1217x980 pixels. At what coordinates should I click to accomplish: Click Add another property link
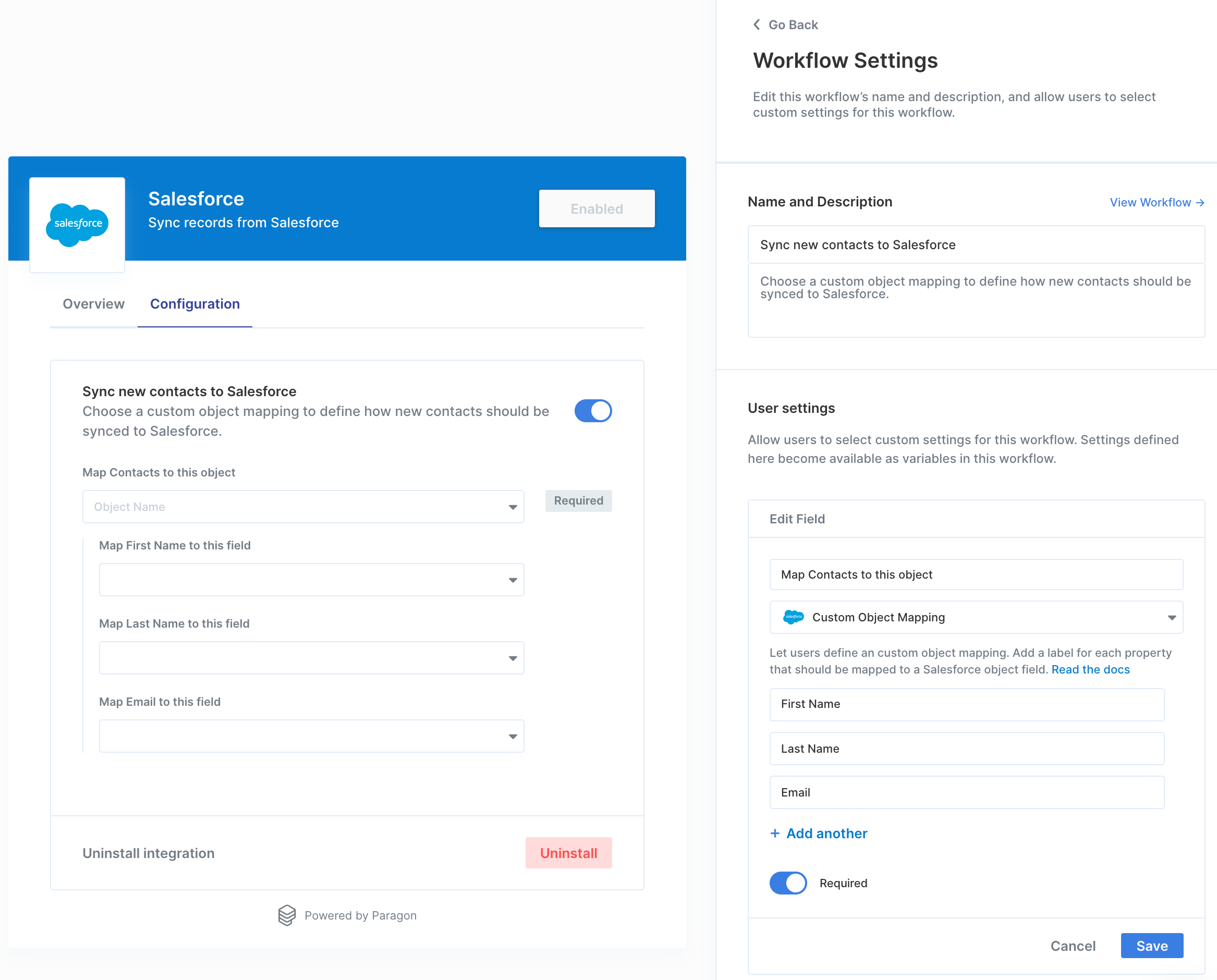(818, 833)
